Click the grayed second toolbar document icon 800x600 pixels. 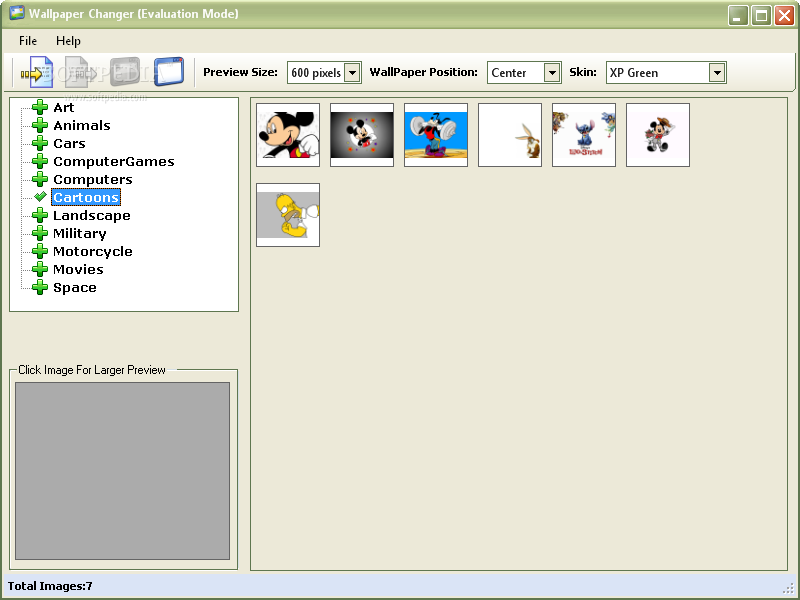click(80, 72)
